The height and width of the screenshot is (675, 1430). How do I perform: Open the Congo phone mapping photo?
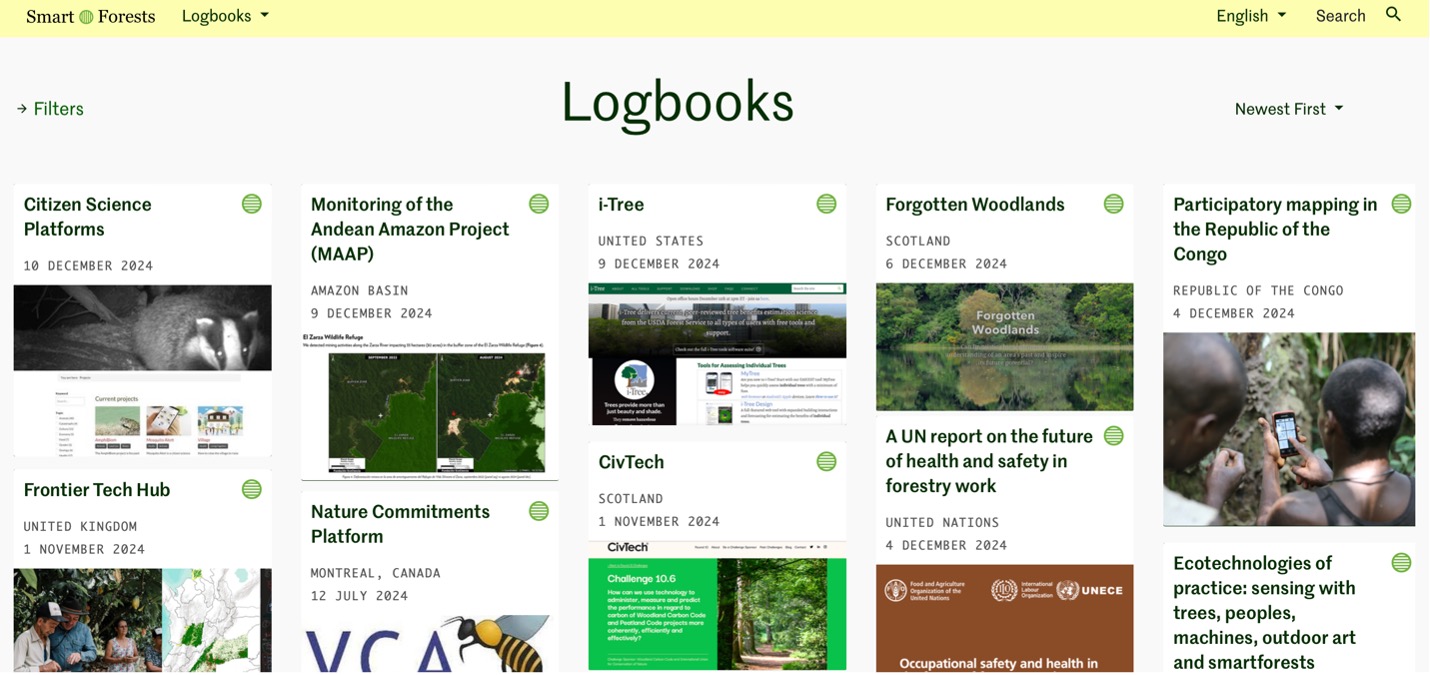pyautogui.click(x=1288, y=428)
